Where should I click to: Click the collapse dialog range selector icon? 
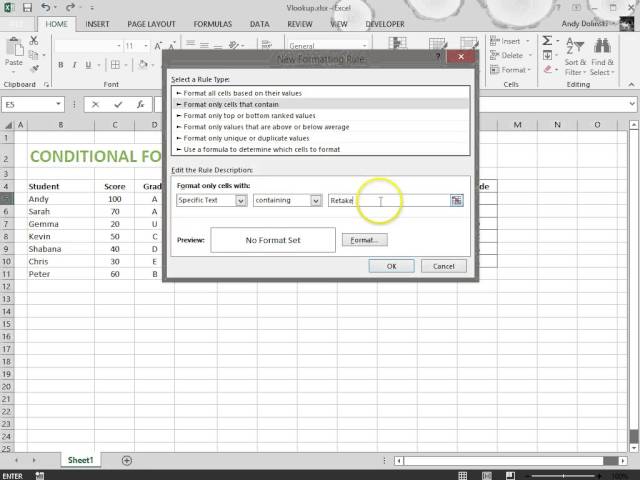[x=456, y=200]
